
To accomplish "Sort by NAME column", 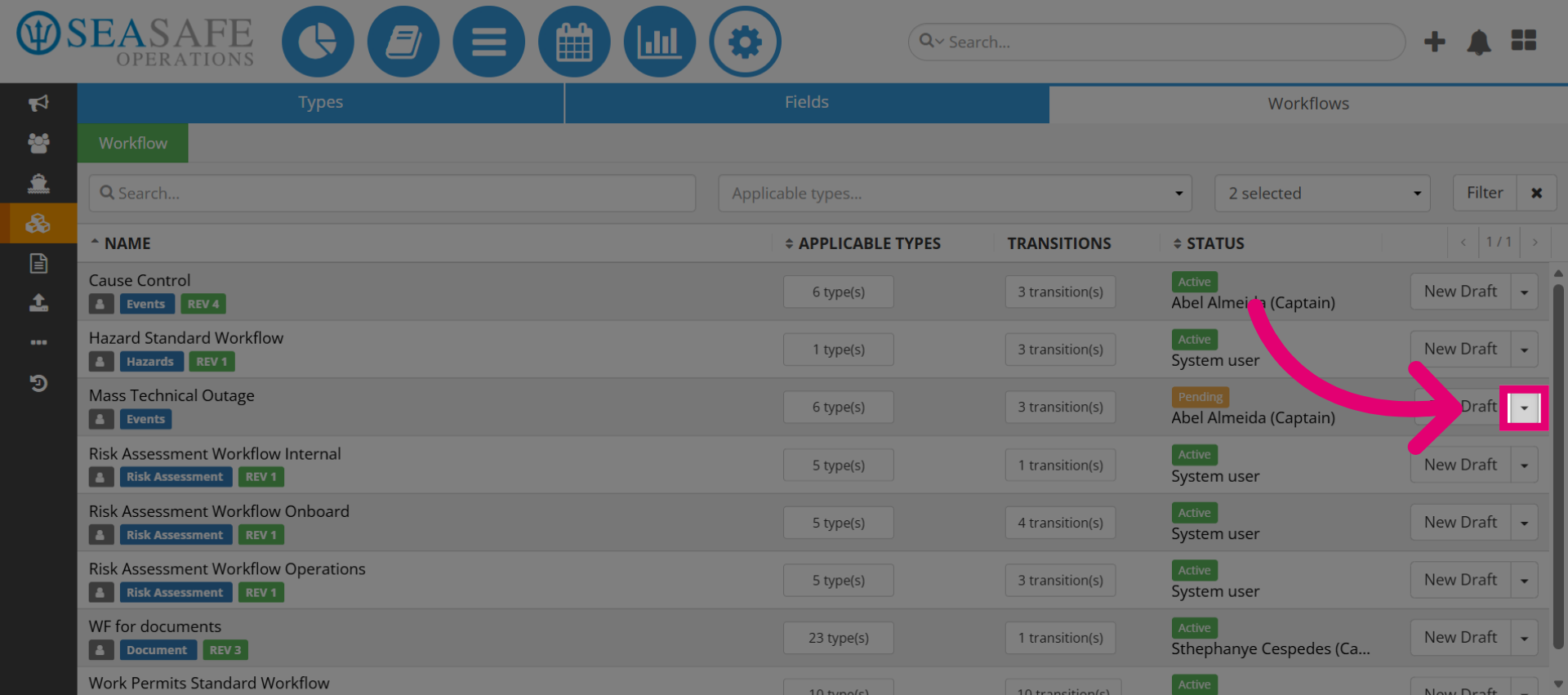I will 120,243.
